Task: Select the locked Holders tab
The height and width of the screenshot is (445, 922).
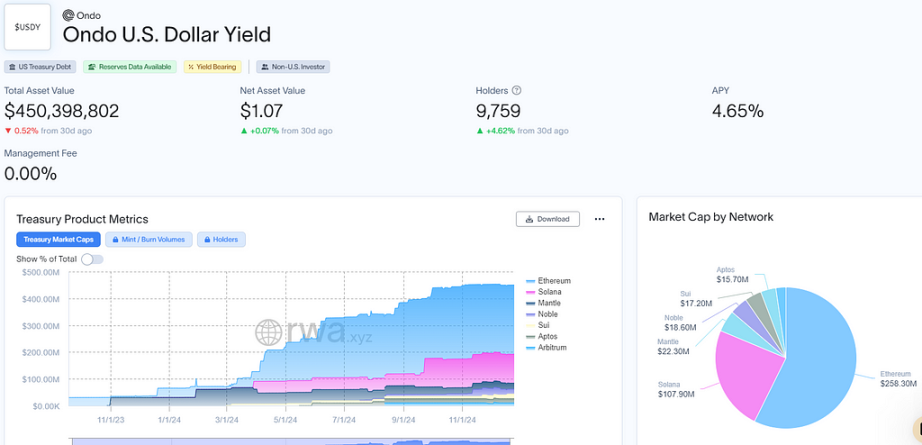Action: point(221,239)
